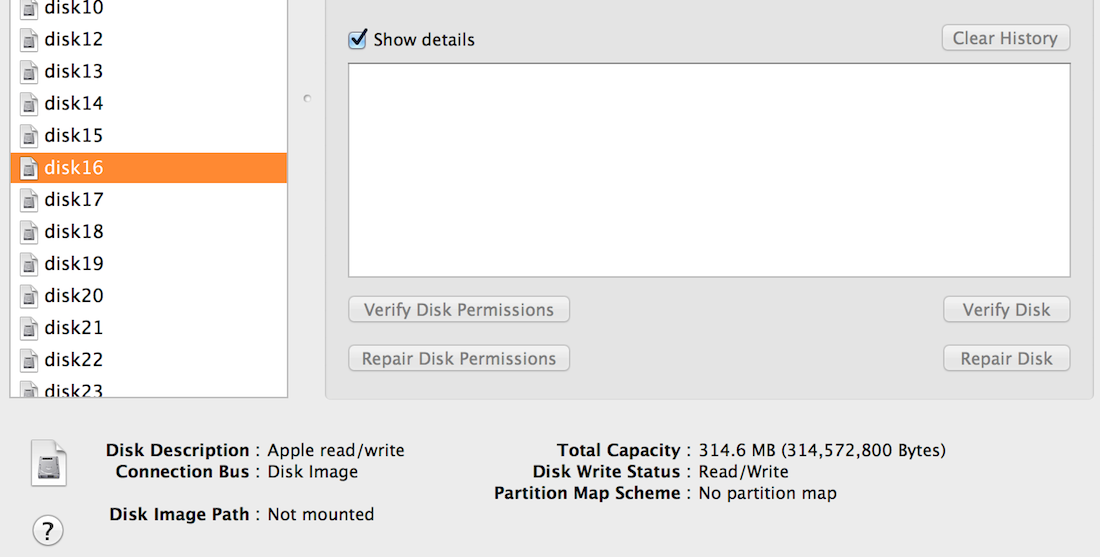The height and width of the screenshot is (557, 1100).
Task: Select disk22 in the sidebar list
Action: pyautogui.click(x=149, y=360)
